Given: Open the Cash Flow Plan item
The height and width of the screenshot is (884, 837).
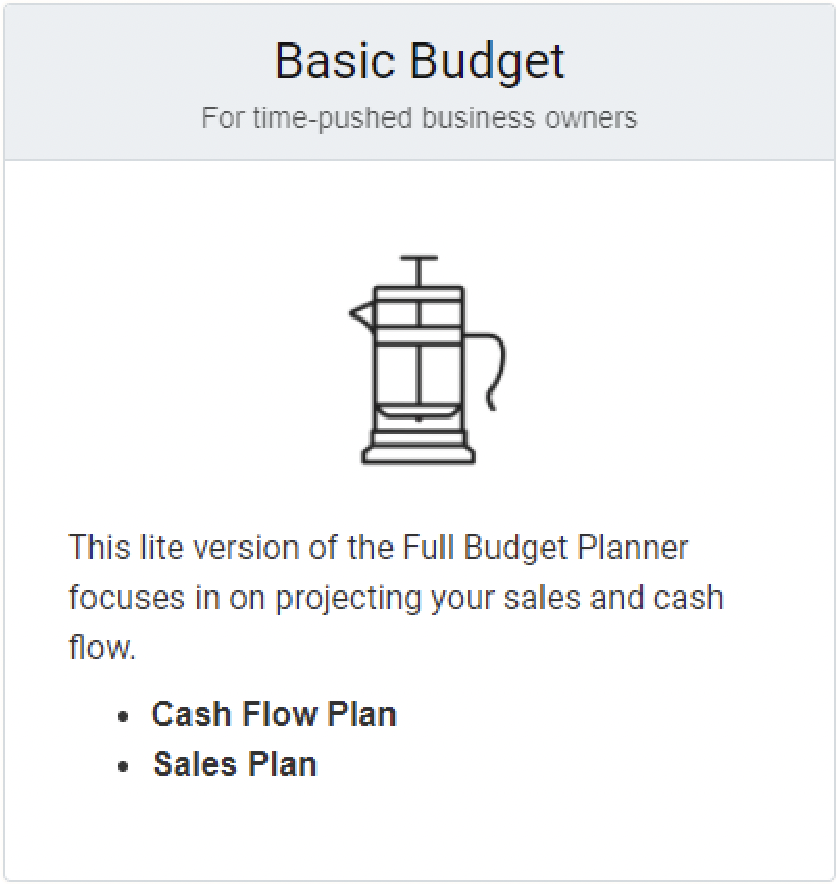Looking at the screenshot, I should (274, 715).
